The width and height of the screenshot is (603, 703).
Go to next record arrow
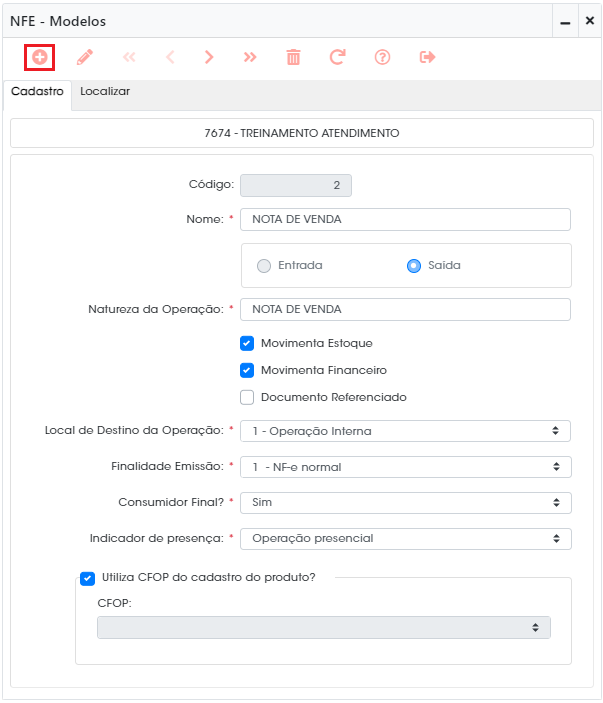coord(209,57)
